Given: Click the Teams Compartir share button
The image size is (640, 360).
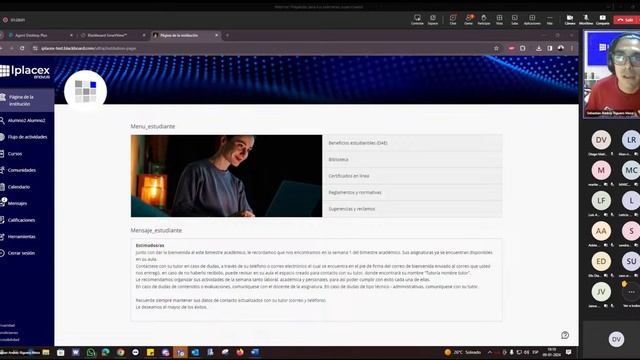Looking at the screenshot, I should tap(602, 19).
